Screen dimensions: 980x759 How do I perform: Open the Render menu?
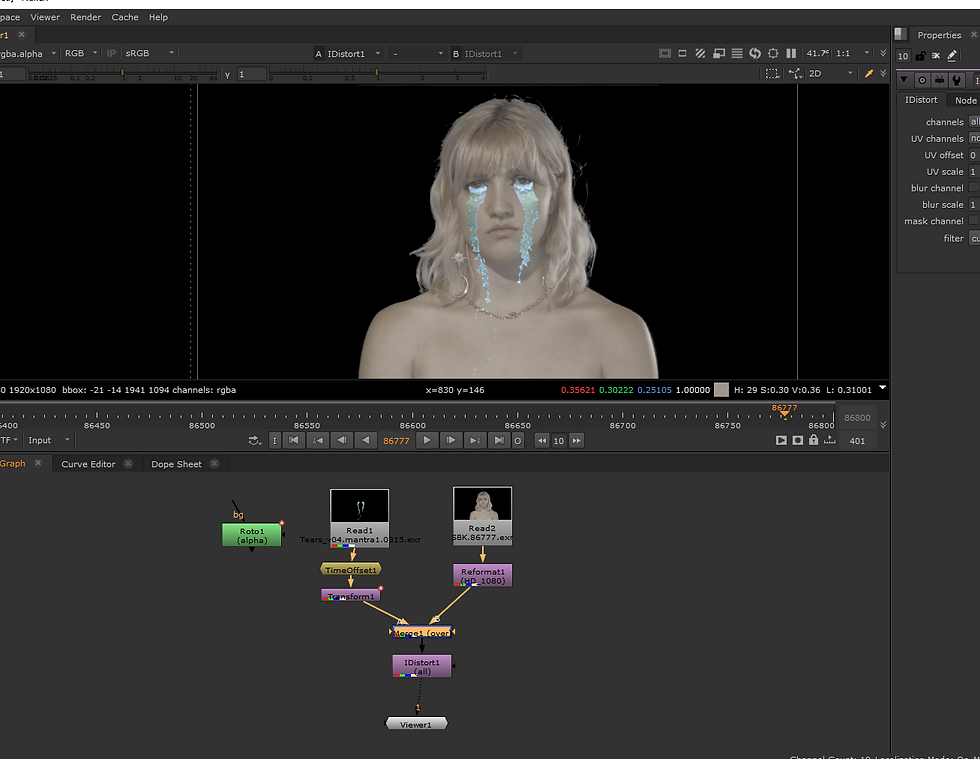coord(85,17)
